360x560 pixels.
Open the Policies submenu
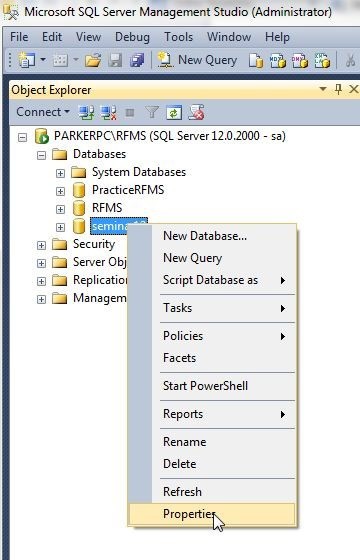pyautogui.click(x=212, y=336)
